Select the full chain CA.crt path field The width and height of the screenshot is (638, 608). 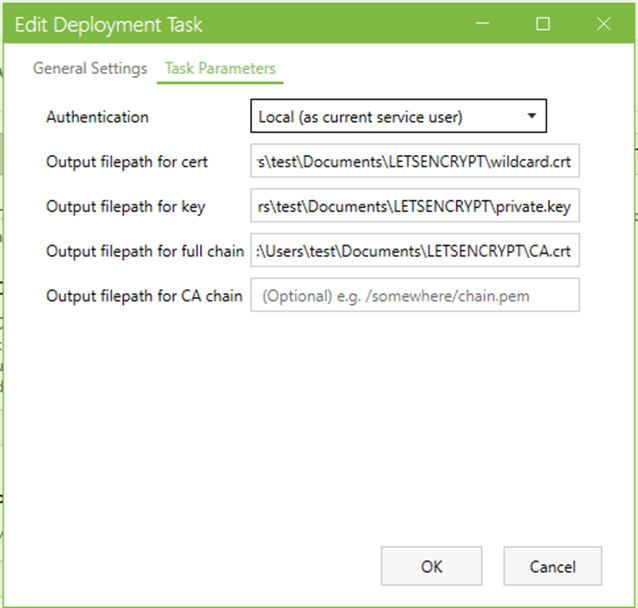pos(415,251)
